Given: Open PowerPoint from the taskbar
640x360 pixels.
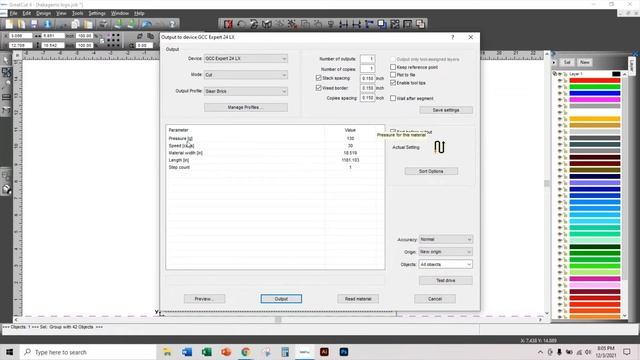Looking at the screenshot, I should click(x=226, y=352).
